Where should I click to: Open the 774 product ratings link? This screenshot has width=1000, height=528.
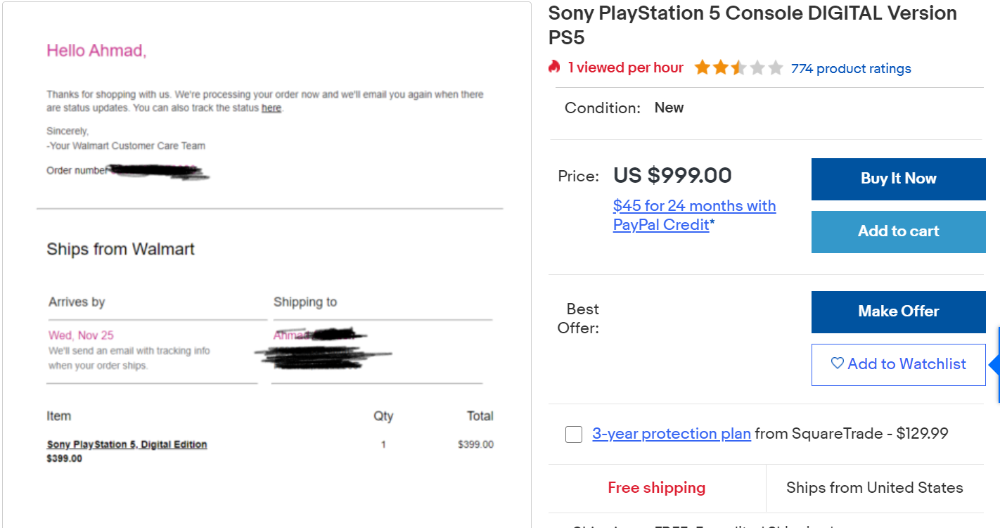[x=851, y=68]
